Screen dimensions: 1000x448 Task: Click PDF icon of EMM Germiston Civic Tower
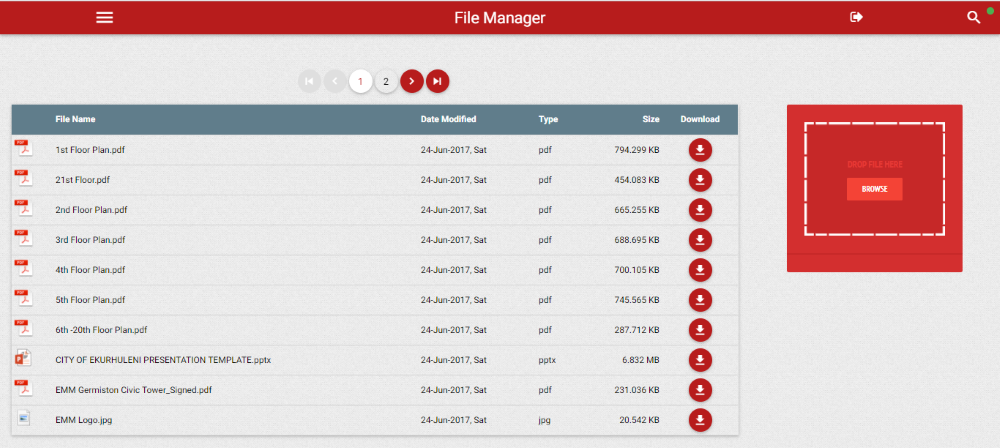tap(24, 388)
